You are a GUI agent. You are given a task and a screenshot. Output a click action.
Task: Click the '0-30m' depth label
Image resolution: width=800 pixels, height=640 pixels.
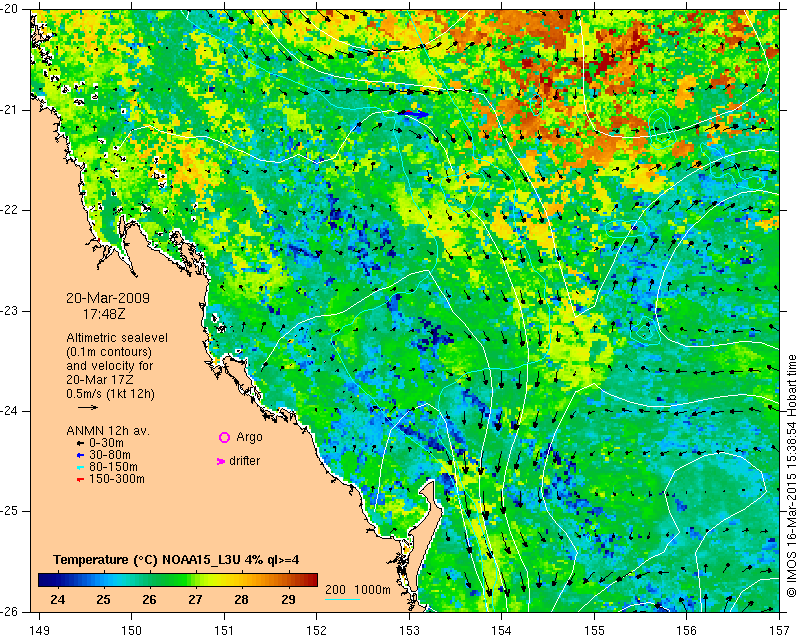tap(106, 443)
